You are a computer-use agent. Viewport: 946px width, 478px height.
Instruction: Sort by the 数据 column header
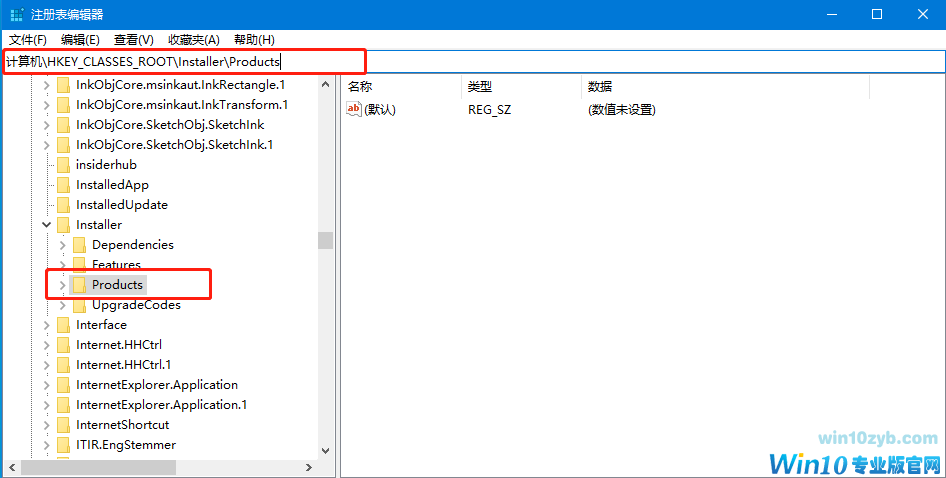click(725, 87)
